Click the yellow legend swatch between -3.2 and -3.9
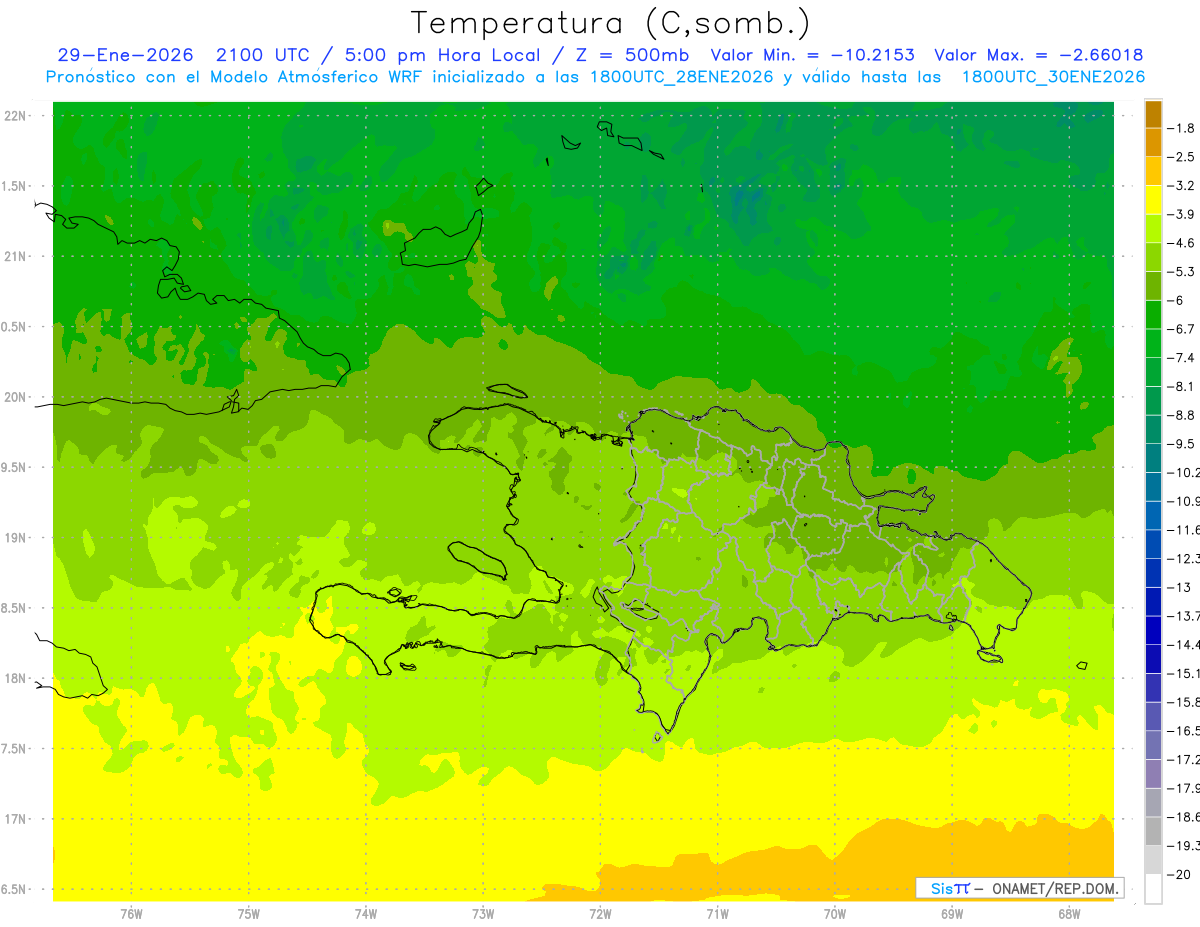The width and height of the screenshot is (1200, 927). point(1153,200)
